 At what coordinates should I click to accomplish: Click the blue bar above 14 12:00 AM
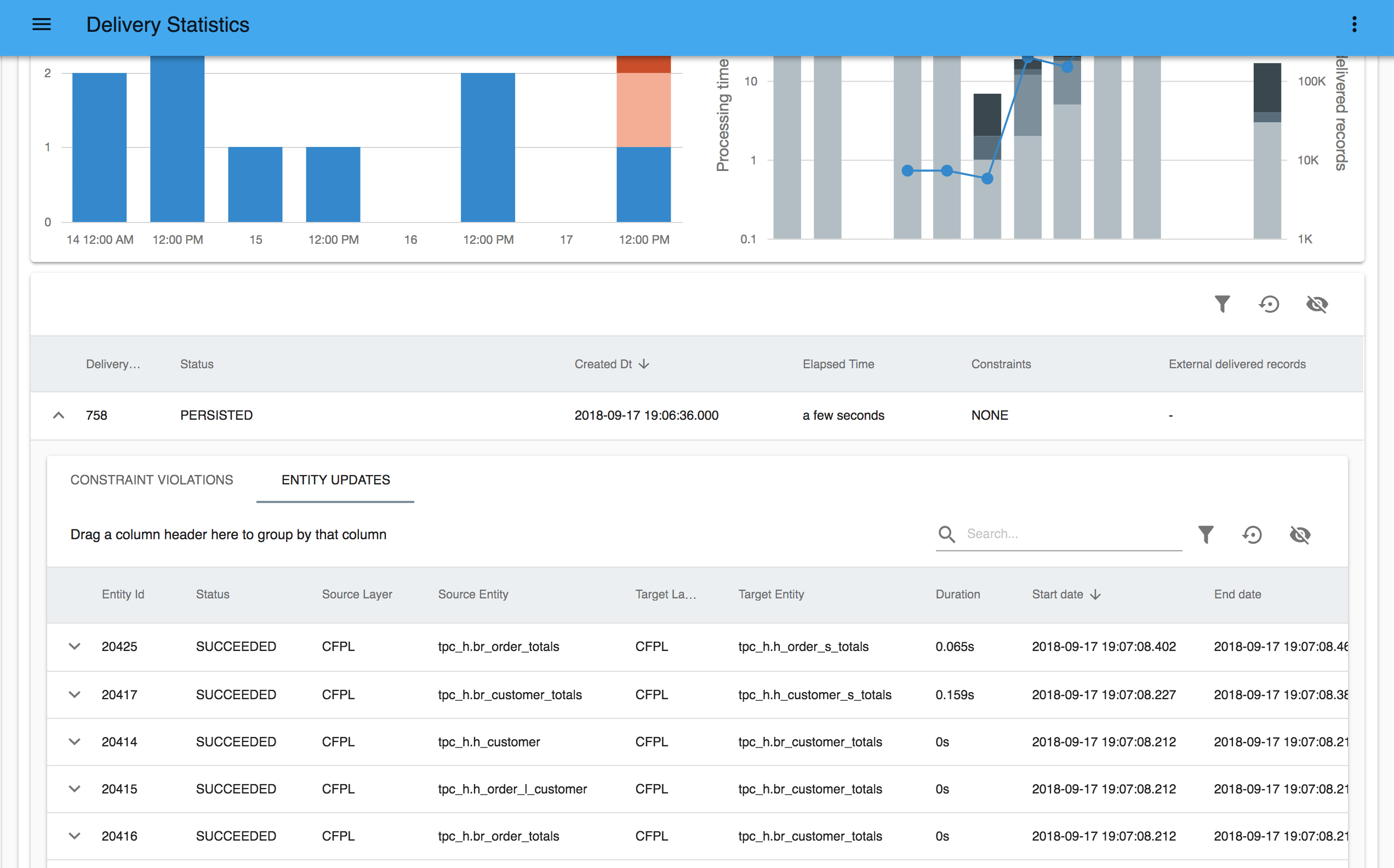99,147
